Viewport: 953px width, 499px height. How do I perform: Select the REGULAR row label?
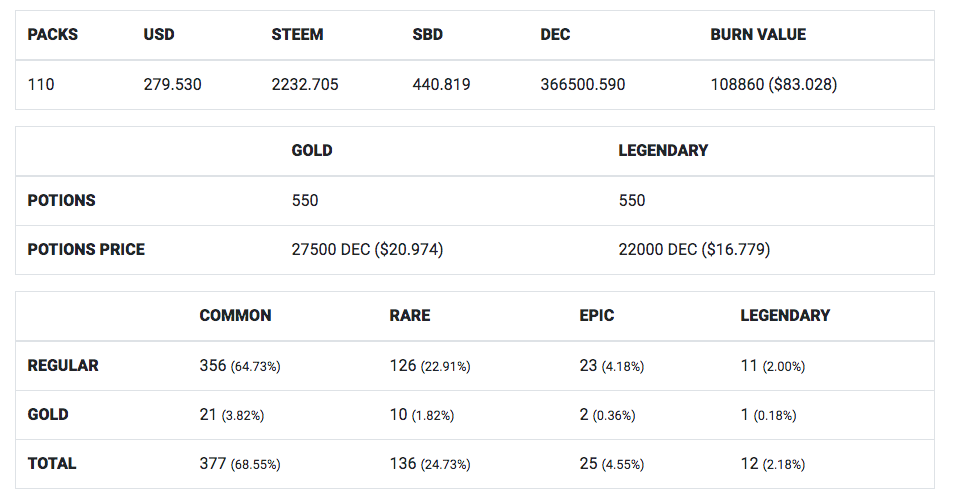click(63, 366)
